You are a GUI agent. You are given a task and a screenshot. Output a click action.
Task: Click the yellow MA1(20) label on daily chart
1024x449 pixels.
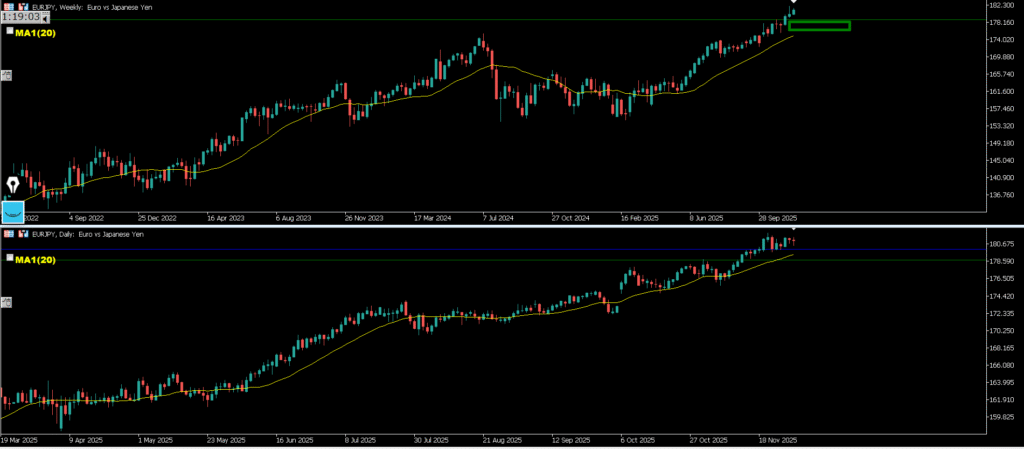(35, 259)
